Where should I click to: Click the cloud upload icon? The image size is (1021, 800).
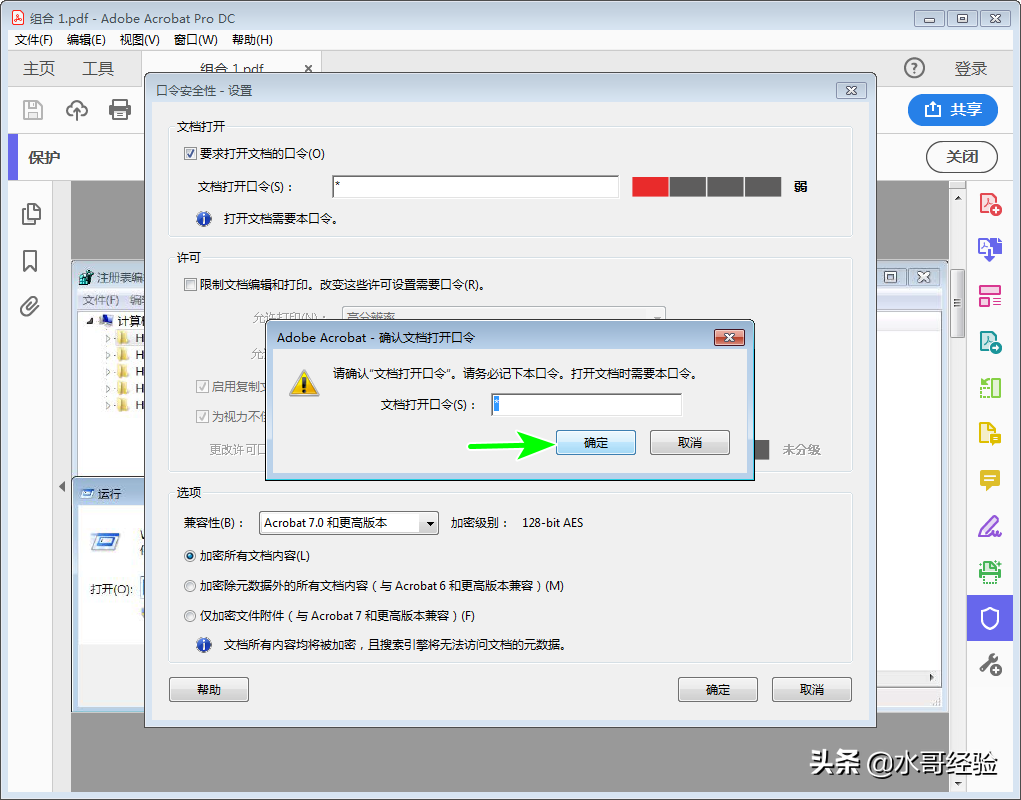pyautogui.click(x=77, y=109)
